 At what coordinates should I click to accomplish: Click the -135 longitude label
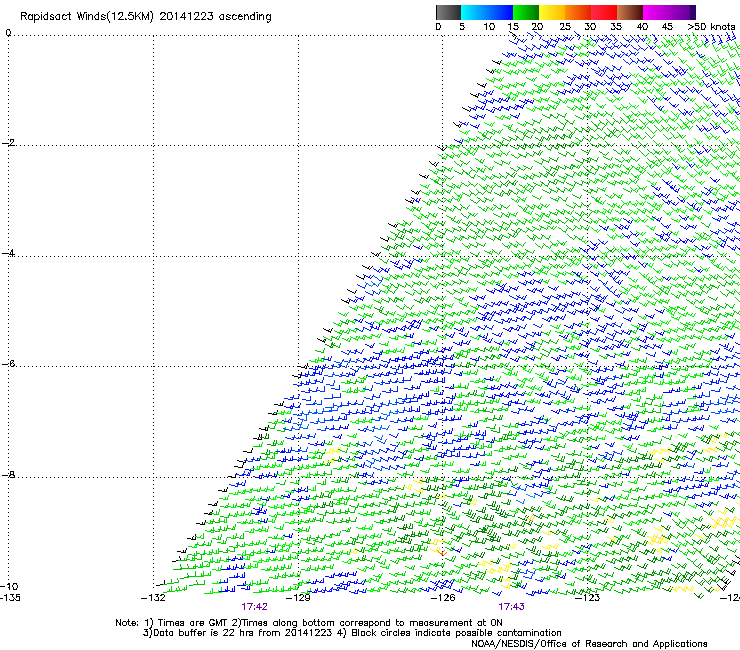click(10, 598)
